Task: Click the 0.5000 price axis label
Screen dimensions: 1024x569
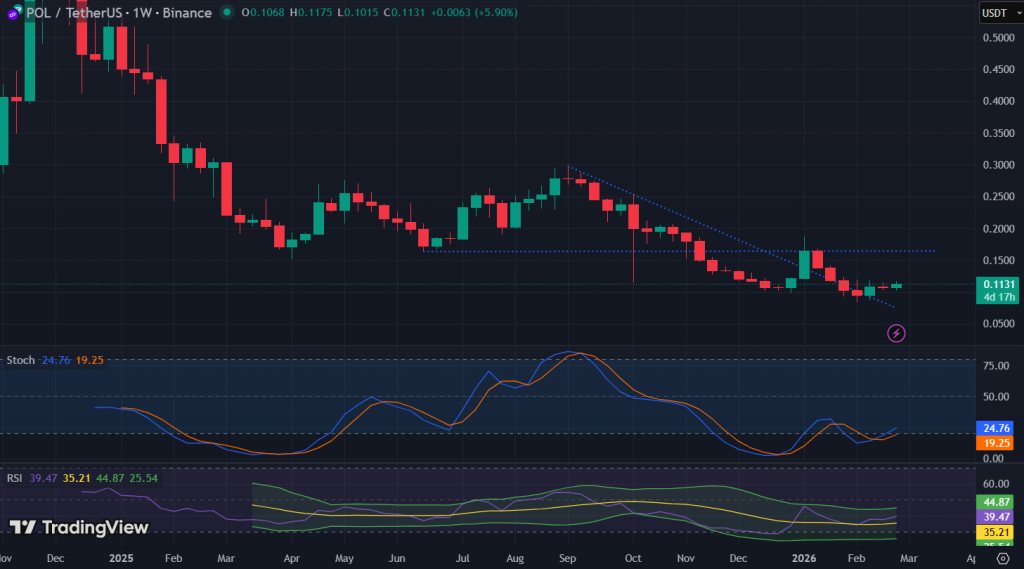Action: [x=996, y=38]
